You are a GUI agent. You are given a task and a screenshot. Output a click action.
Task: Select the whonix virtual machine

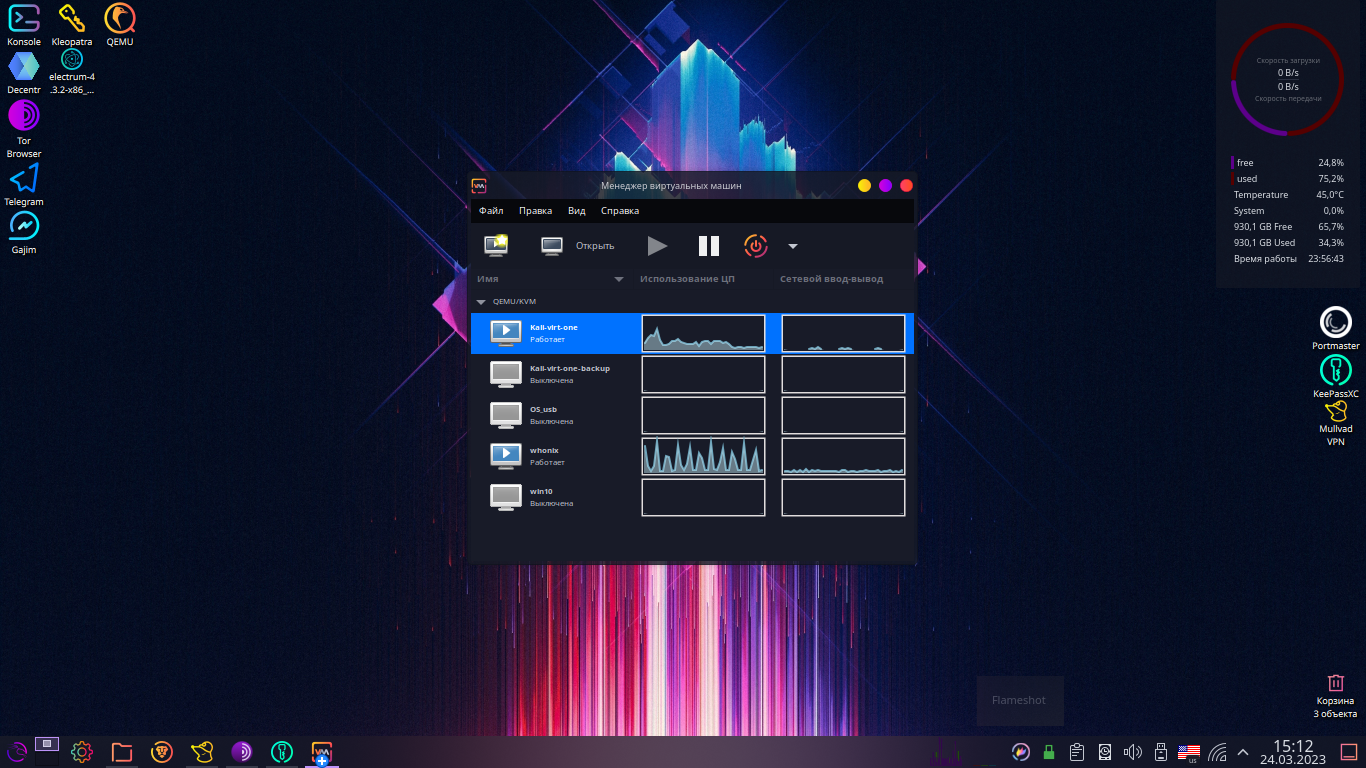point(545,456)
